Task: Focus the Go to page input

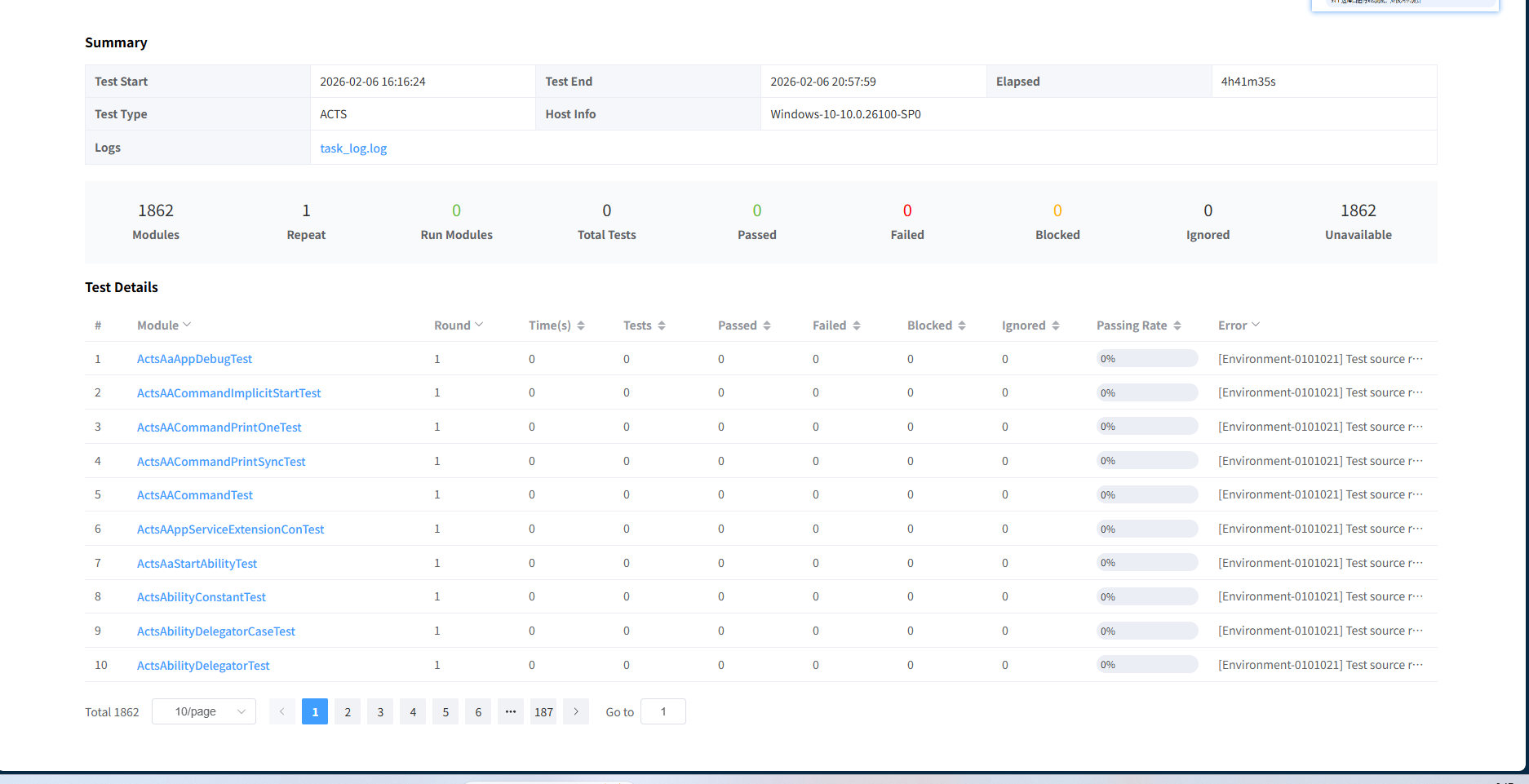Action: (663, 711)
